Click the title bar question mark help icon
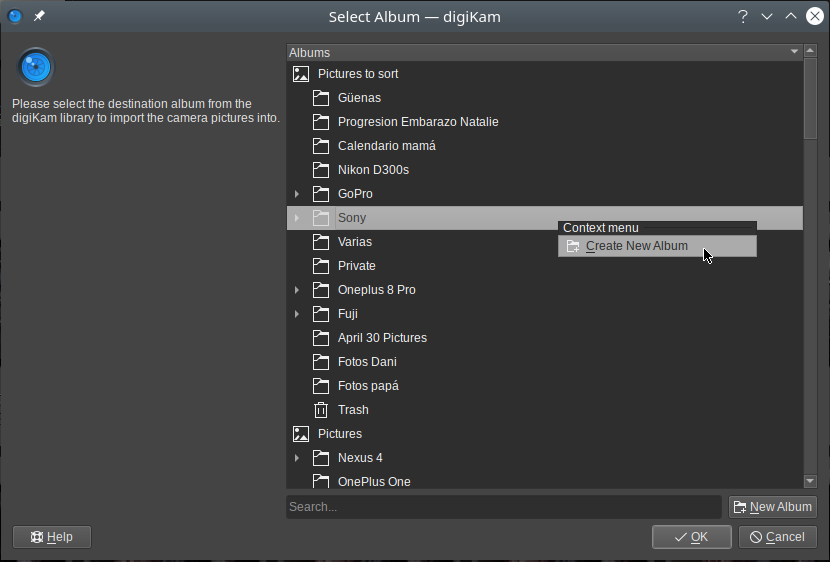 (743, 16)
